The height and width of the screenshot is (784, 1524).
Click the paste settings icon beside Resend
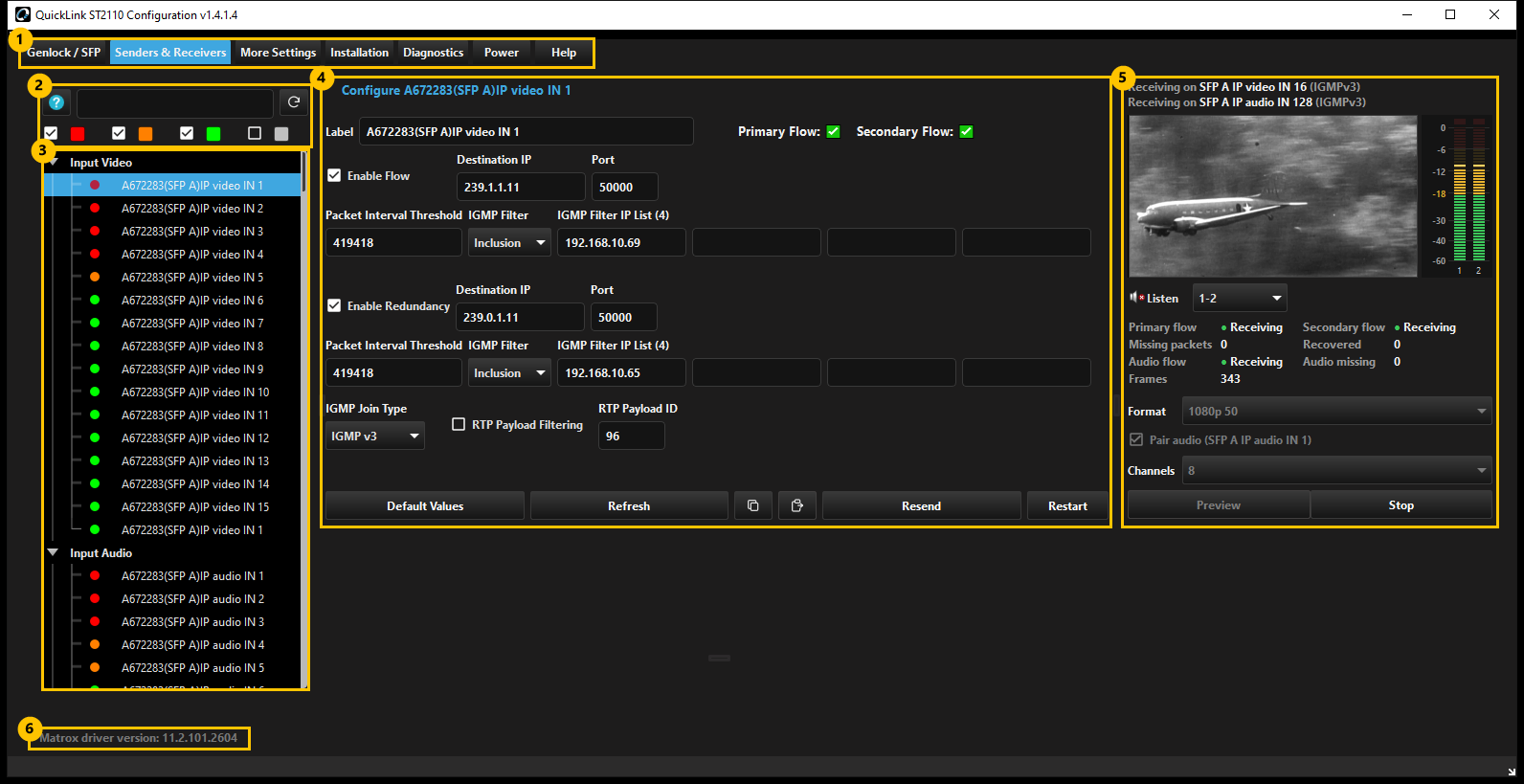click(797, 505)
